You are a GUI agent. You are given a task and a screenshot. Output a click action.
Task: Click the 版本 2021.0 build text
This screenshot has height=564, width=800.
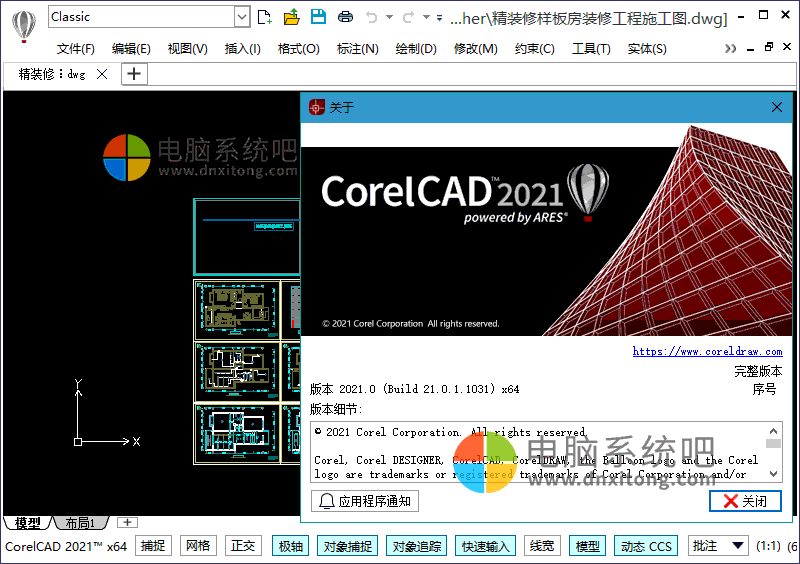click(414, 389)
